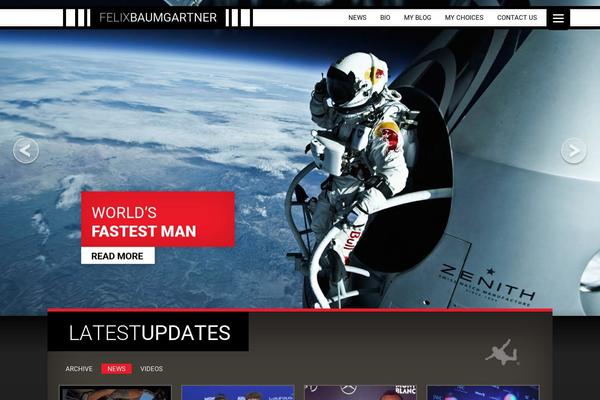Open the News menu item
Viewport: 600px width, 400px height.
357,18
